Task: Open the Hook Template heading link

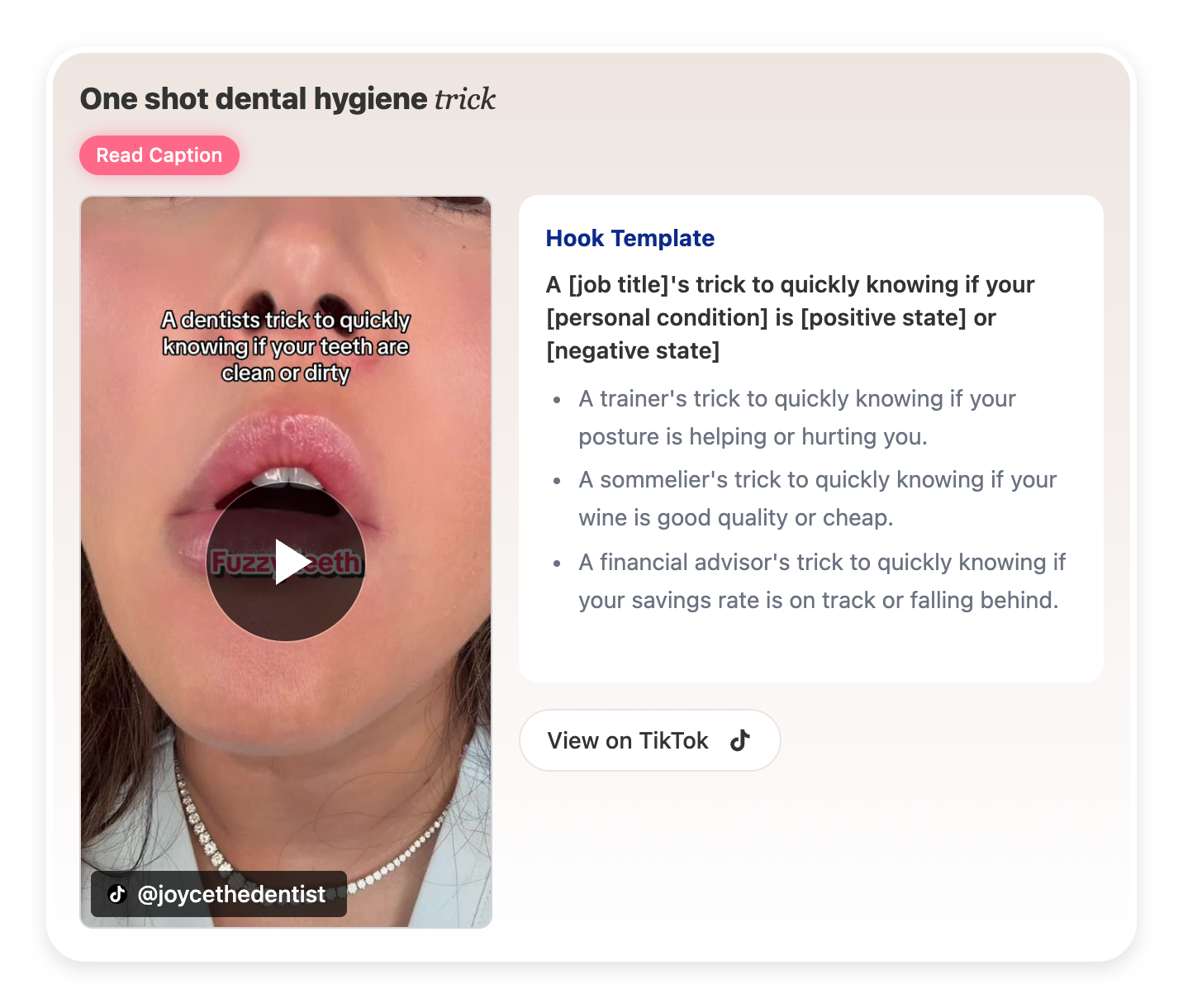Action: [630, 238]
